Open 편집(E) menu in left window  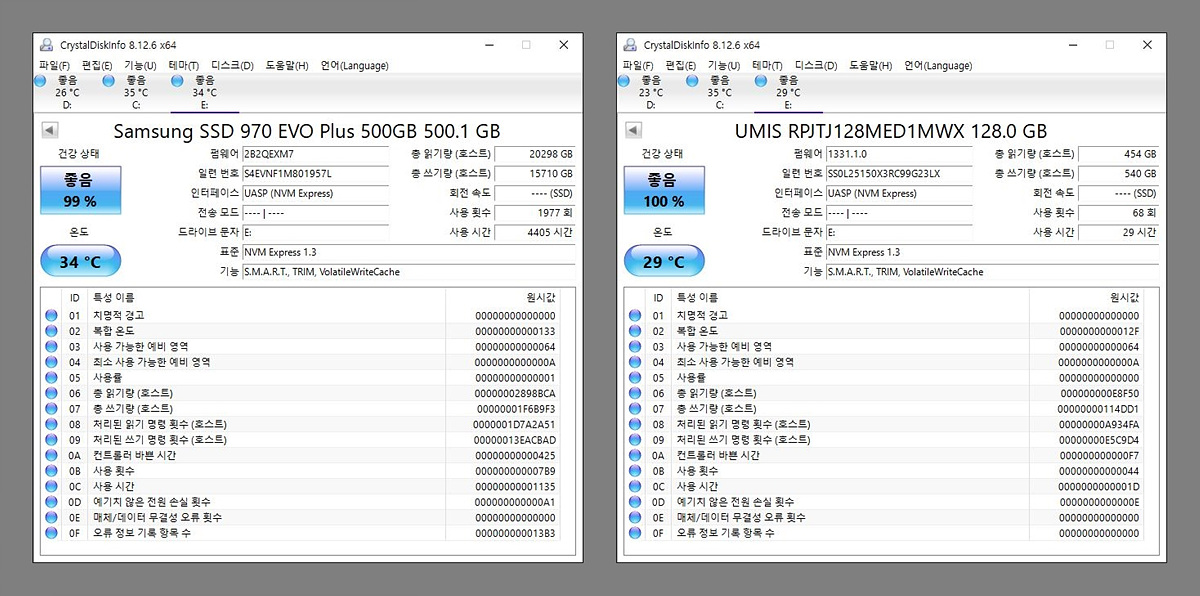[97, 66]
